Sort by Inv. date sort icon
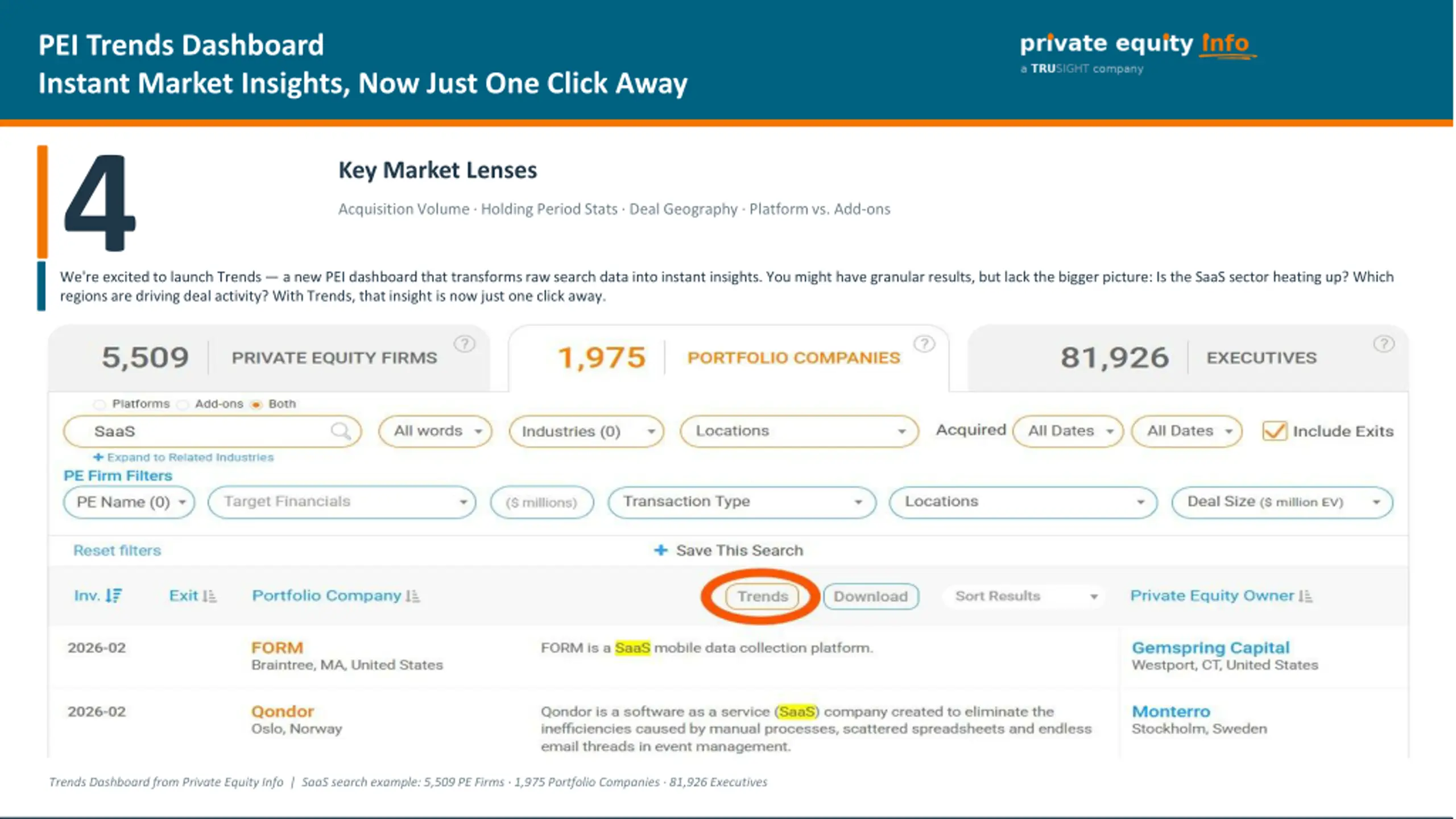The width and height of the screenshot is (1456, 819). click(x=114, y=595)
